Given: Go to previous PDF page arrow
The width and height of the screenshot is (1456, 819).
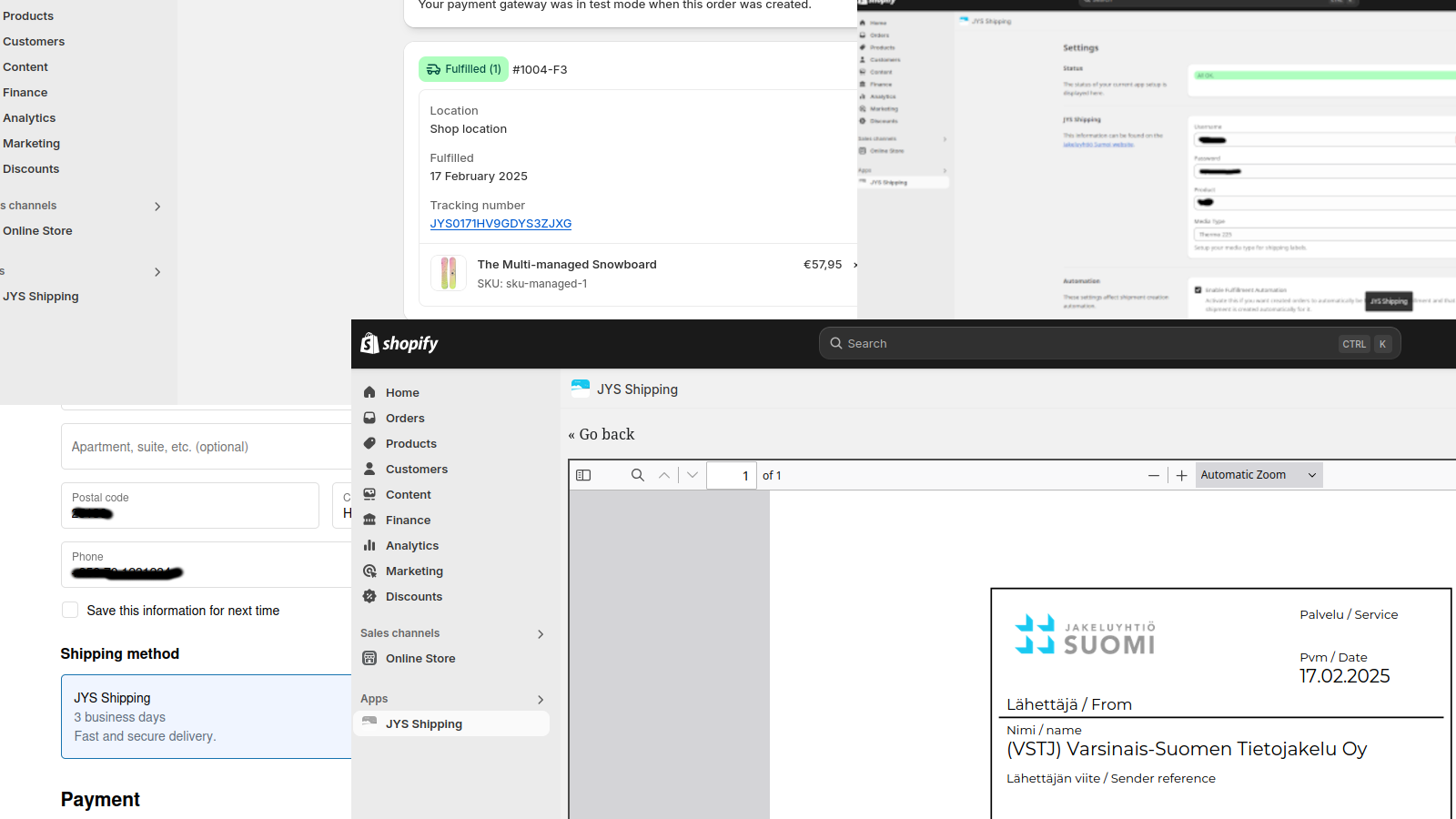Looking at the screenshot, I should [x=664, y=475].
